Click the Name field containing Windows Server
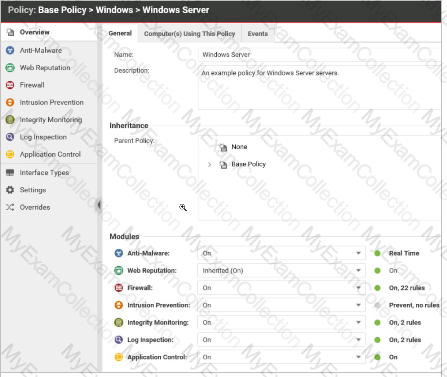Screen dimensions: 447x377 (319, 55)
